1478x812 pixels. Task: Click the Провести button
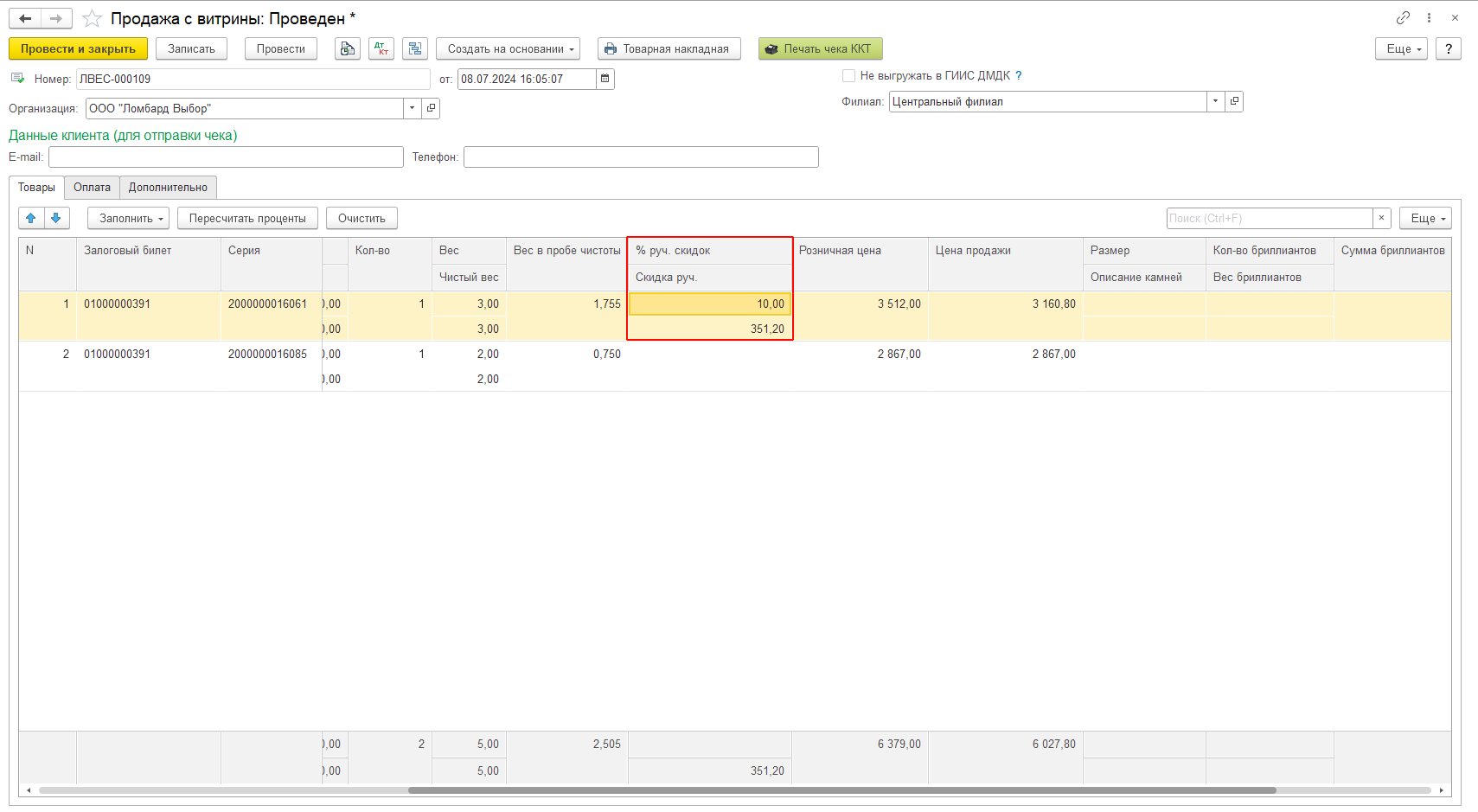tap(281, 48)
